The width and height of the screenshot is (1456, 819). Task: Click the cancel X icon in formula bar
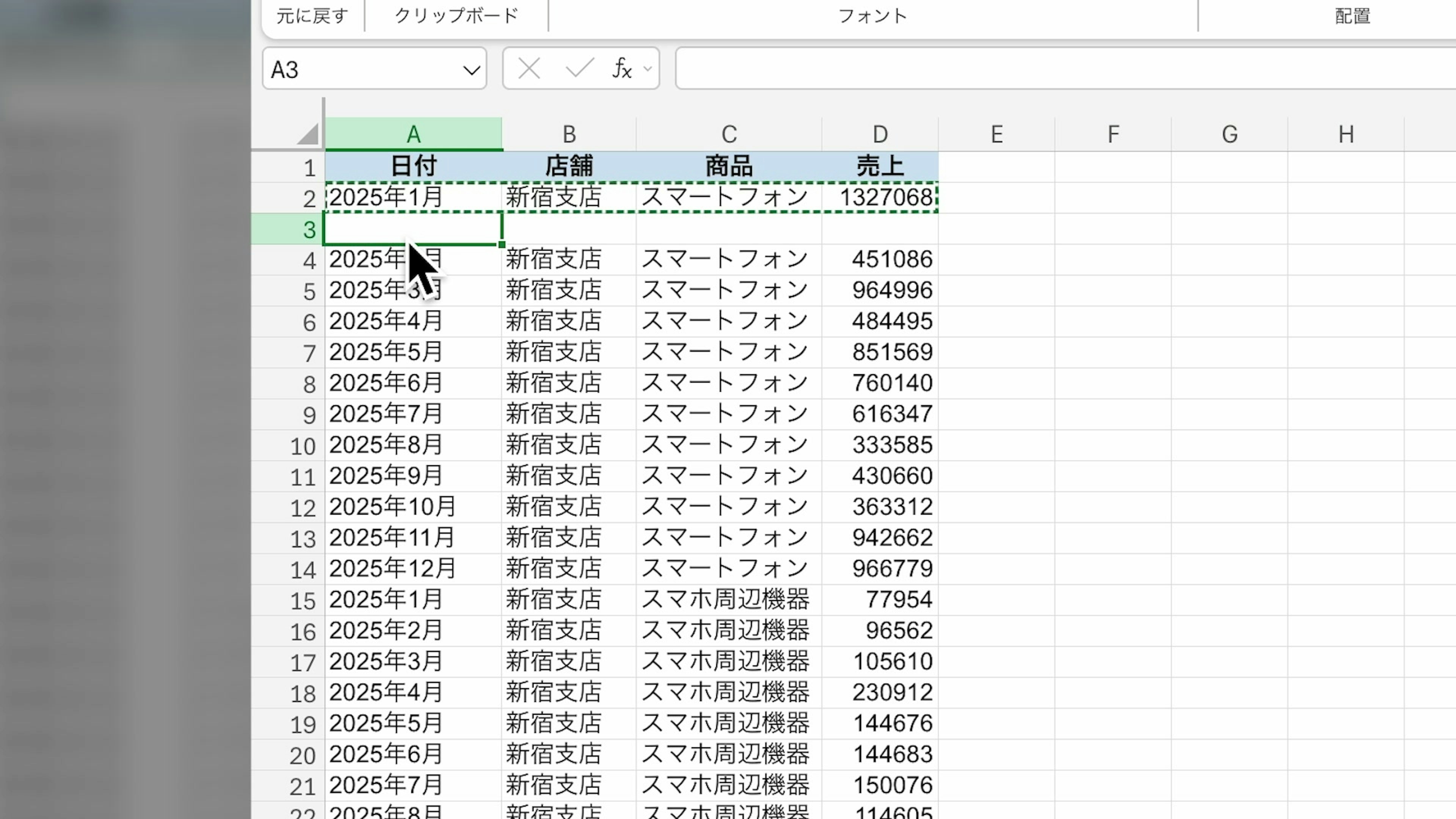(529, 69)
